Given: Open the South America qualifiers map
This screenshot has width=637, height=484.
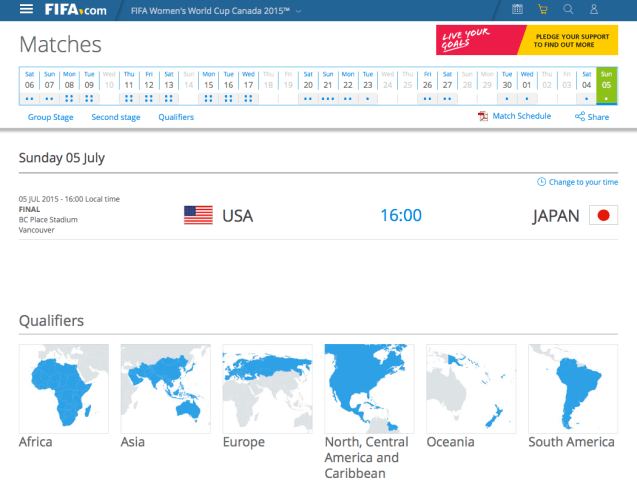Looking at the screenshot, I should (573, 389).
